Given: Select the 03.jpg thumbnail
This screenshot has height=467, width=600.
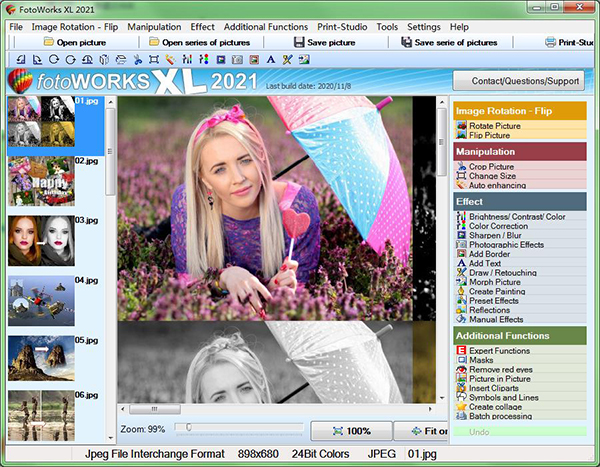Looking at the screenshot, I should point(41,241).
